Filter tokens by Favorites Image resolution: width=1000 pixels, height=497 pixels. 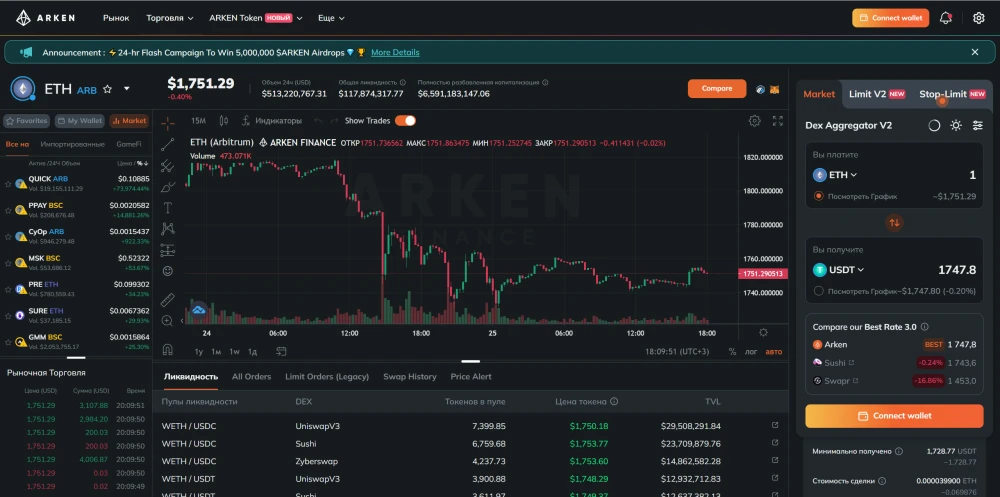coord(27,121)
